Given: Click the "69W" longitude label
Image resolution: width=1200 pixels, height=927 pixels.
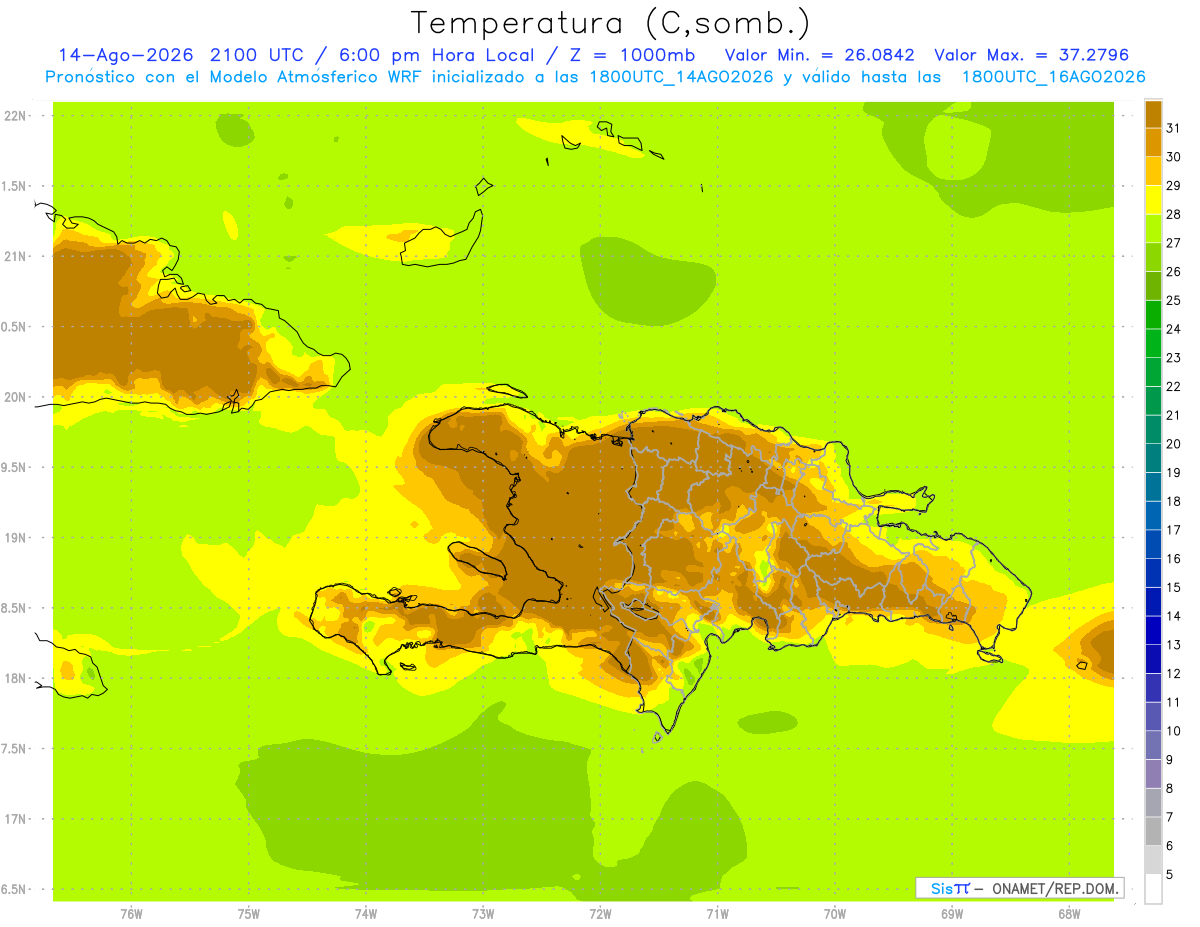Looking at the screenshot, I should coord(952,914).
